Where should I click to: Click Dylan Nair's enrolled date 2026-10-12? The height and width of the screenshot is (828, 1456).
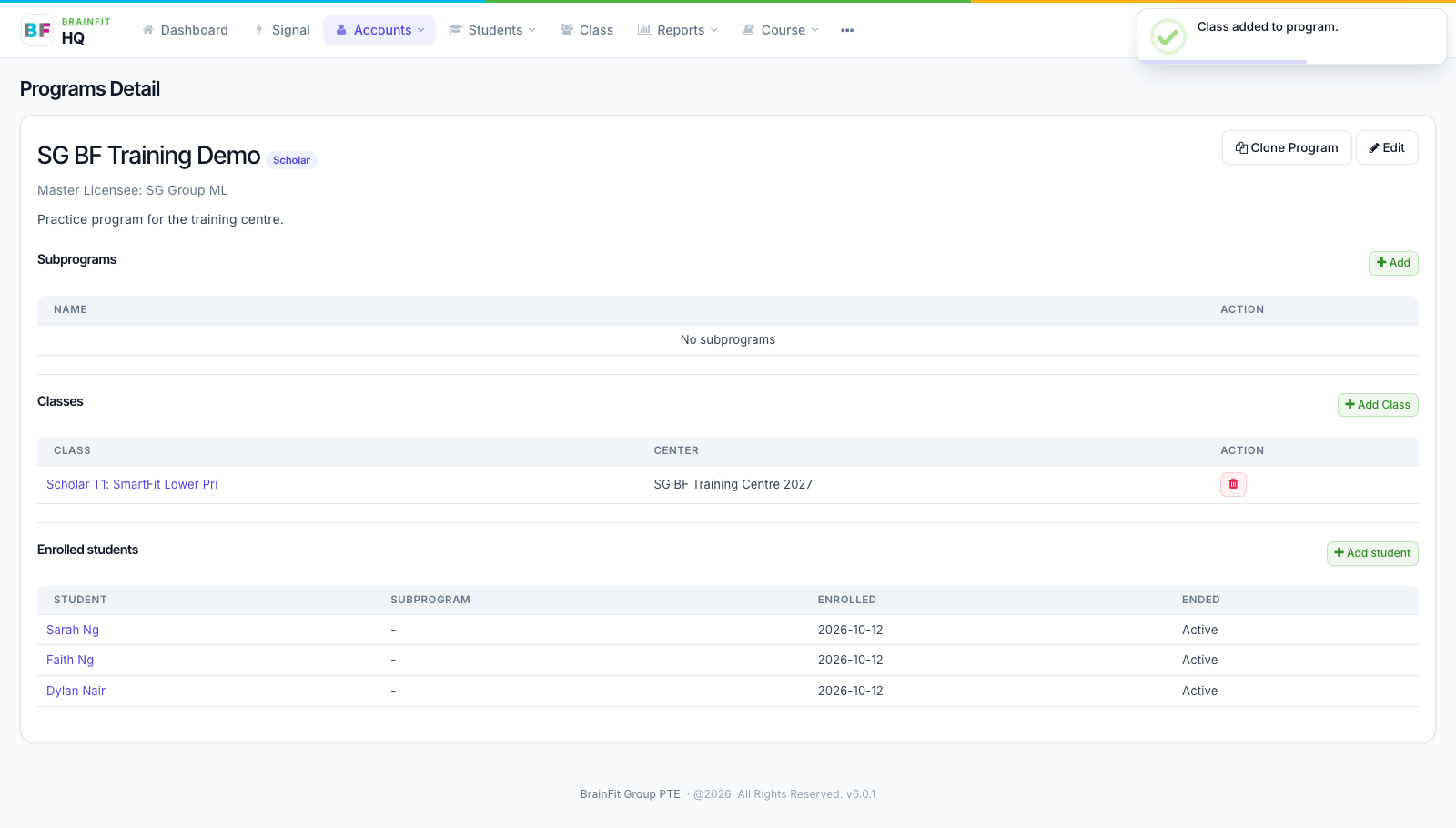point(851,691)
